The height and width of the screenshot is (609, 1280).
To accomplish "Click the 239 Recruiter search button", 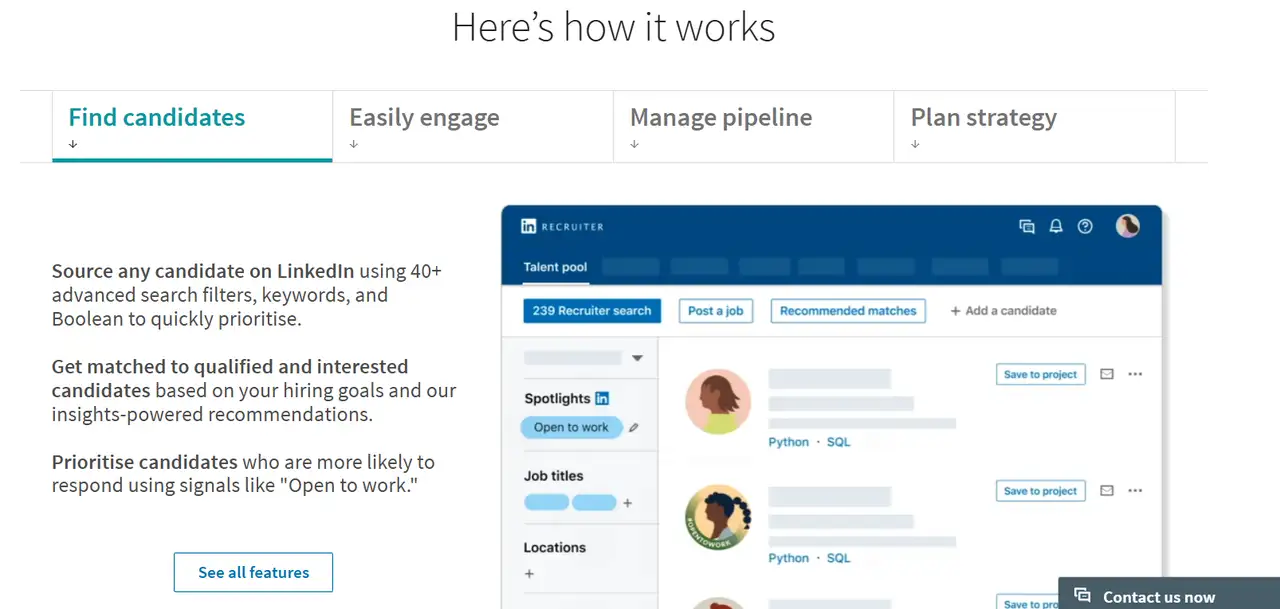I will pos(592,311).
